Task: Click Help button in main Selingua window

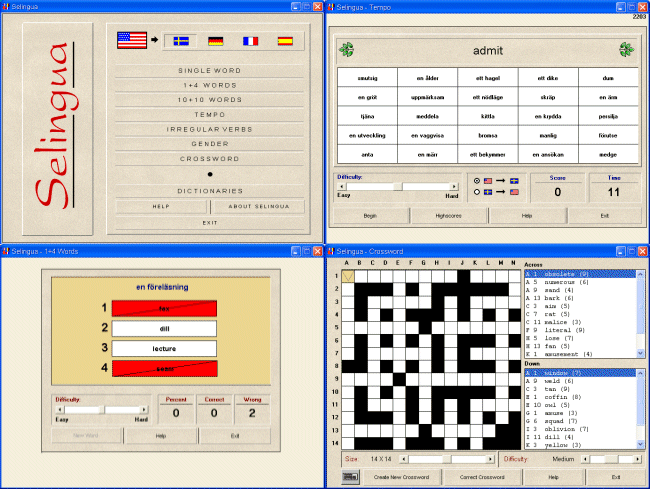Action: 161,206
